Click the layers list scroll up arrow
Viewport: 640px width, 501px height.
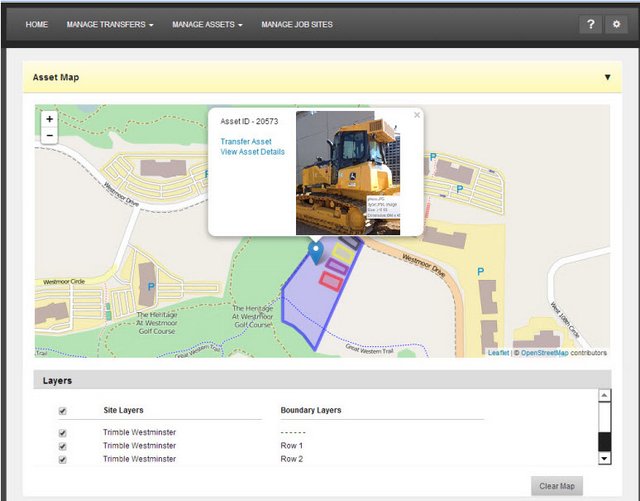coord(604,396)
